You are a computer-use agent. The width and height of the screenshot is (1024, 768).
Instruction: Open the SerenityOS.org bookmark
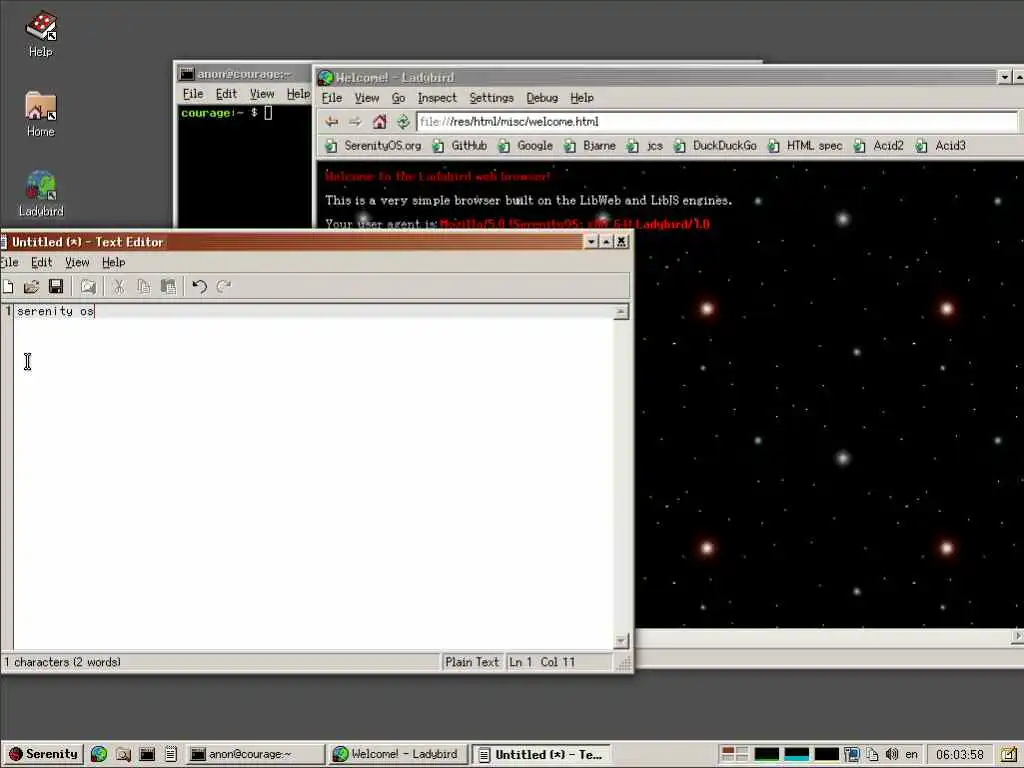(374, 146)
